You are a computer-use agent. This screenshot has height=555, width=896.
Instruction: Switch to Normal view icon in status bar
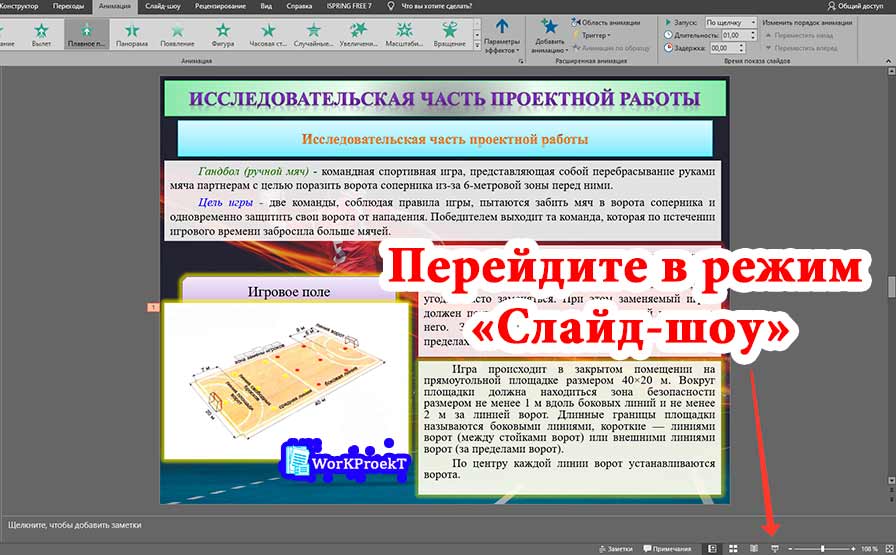(712, 549)
